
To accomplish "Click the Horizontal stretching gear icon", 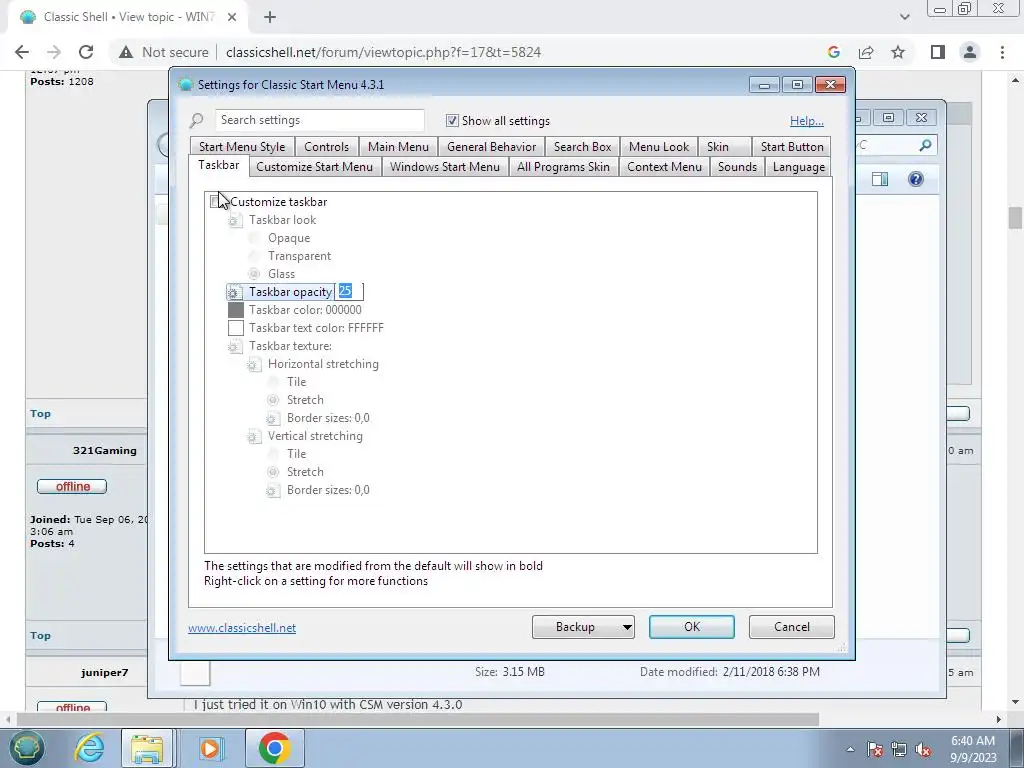I will pos(254,364).
